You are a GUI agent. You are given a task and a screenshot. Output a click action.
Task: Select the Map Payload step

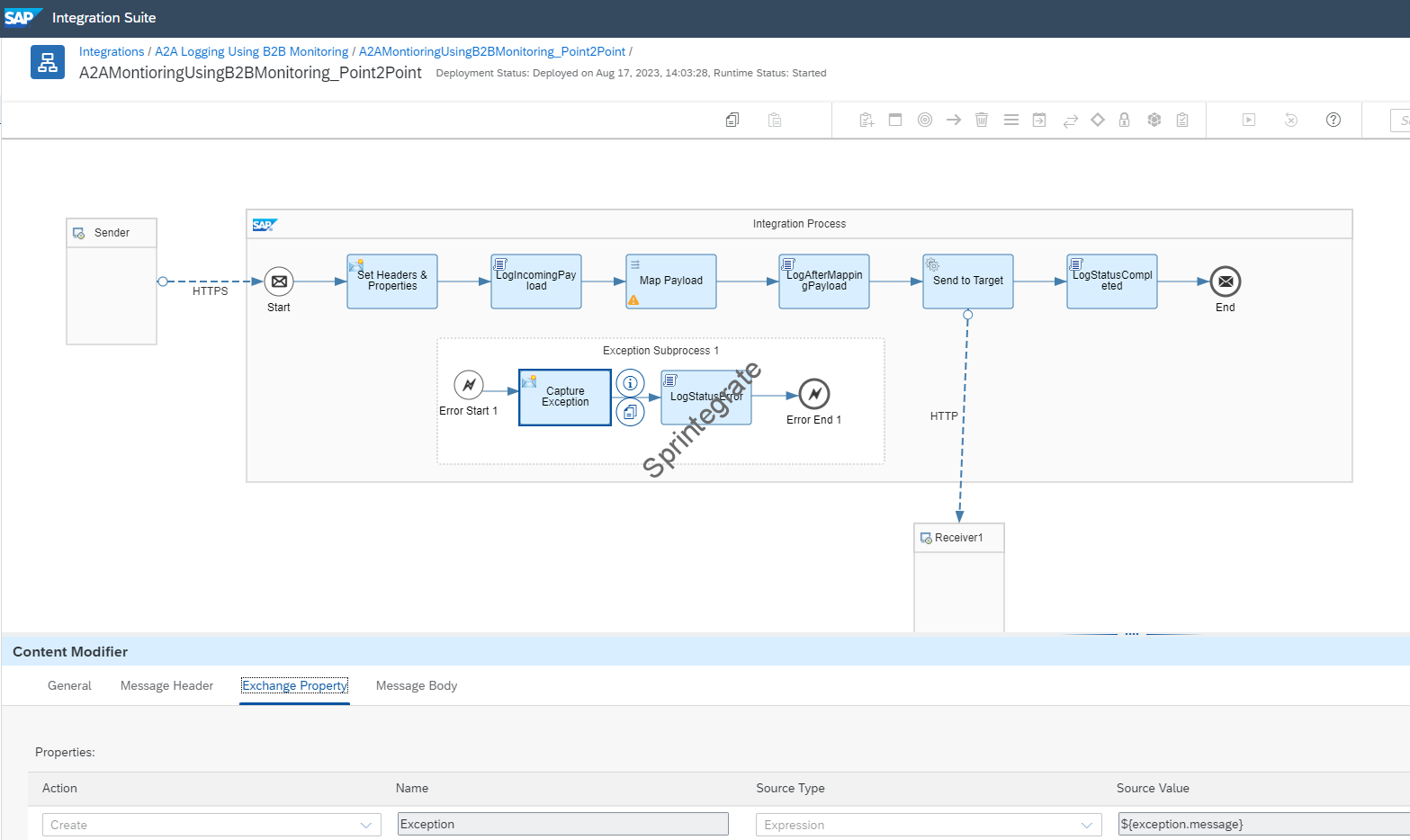[671, 281]
